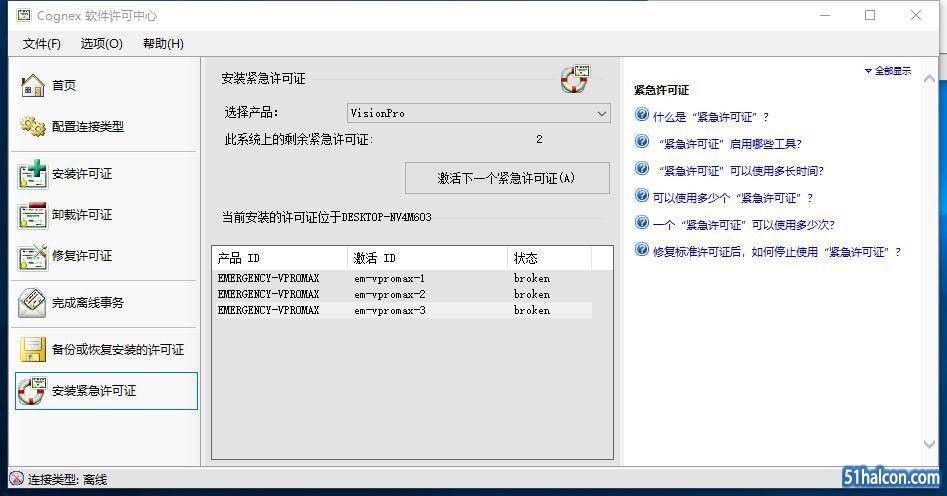Select row em-vpromax-3
Image resolution: width=947 pixels, height=496 pixels.
[x=403, y=310]
